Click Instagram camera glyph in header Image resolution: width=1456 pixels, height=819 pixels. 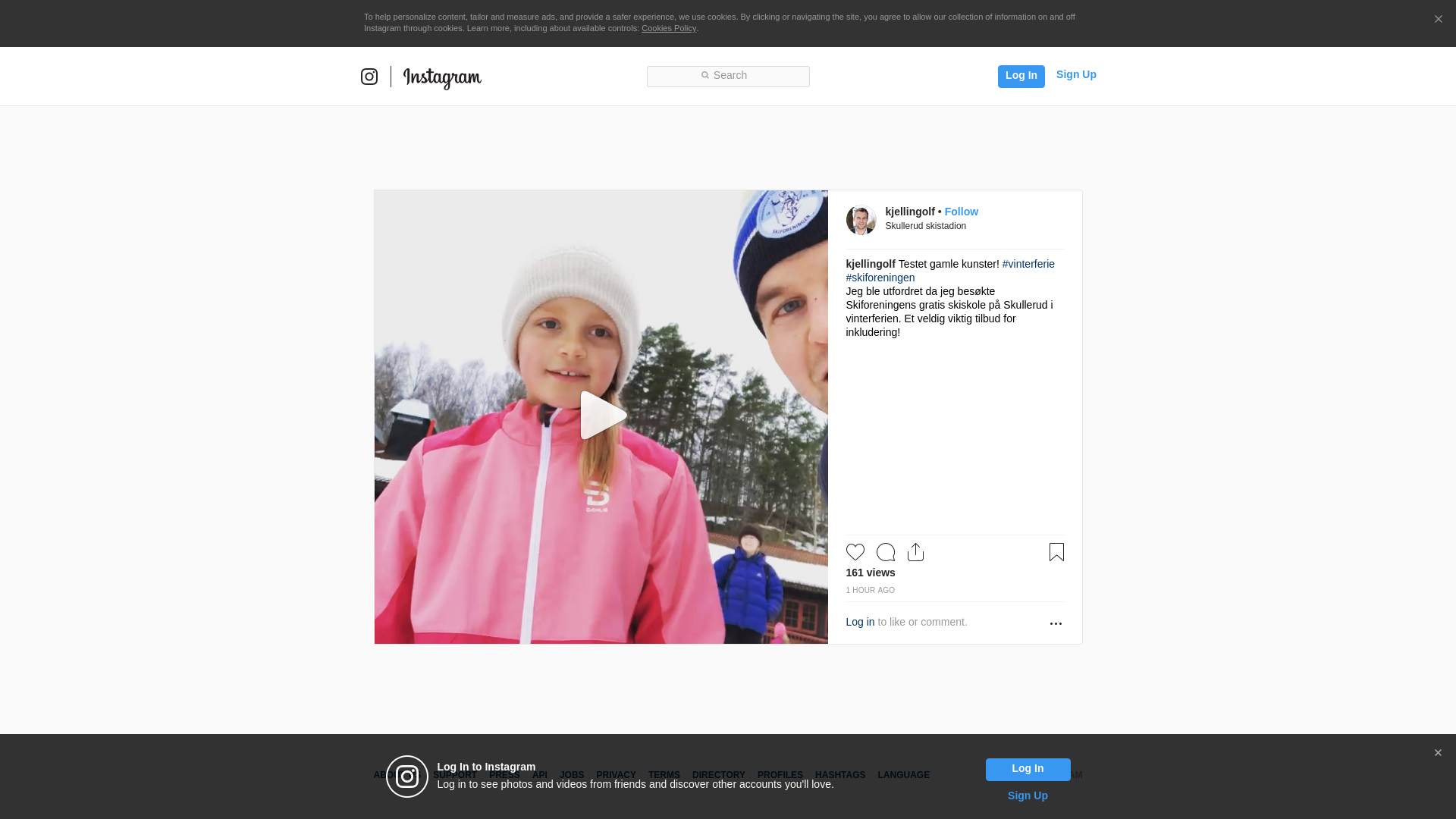pyautogui.click(x=369, y=77)
